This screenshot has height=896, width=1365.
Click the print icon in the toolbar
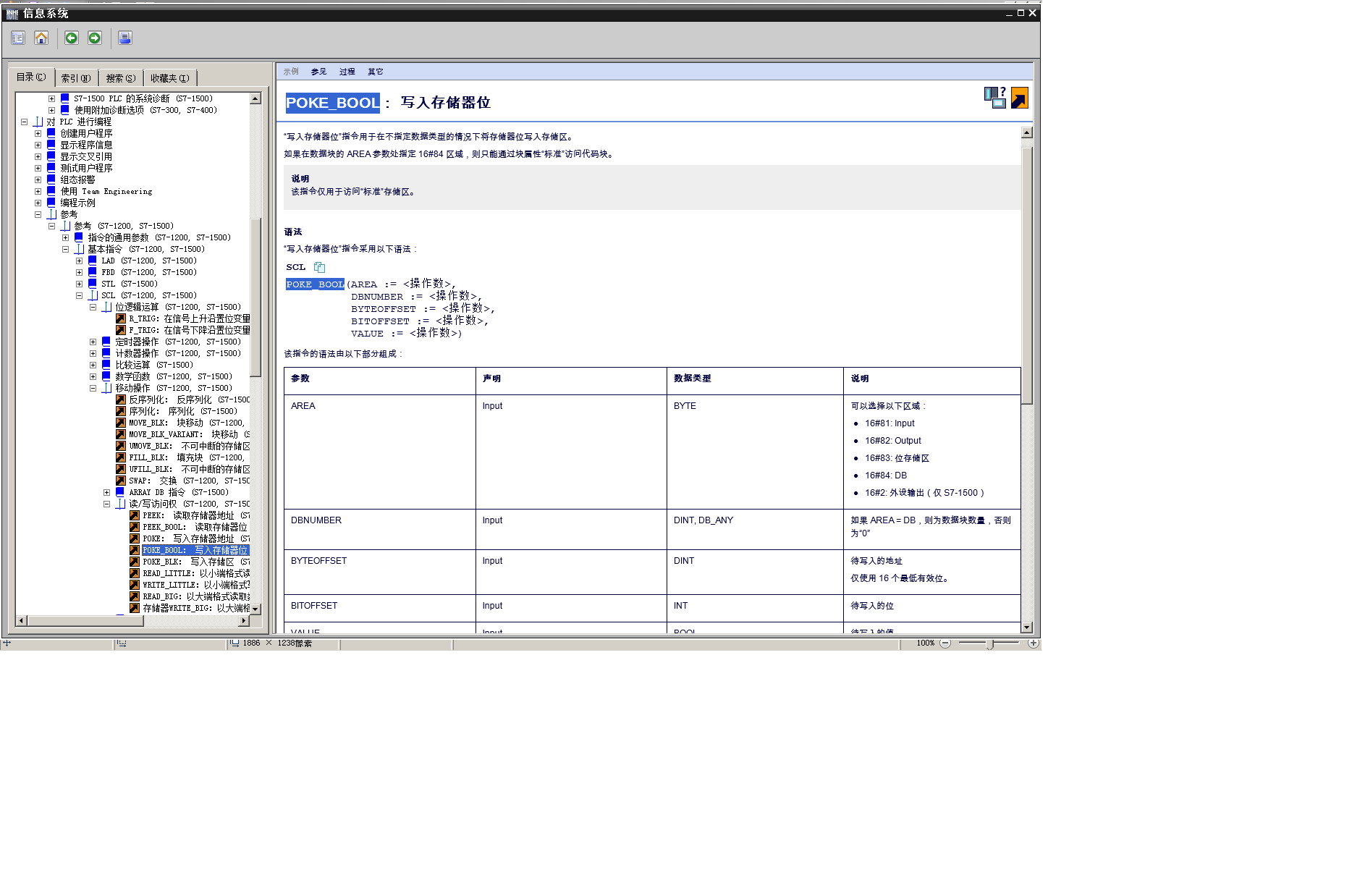[x=125, y=38]
